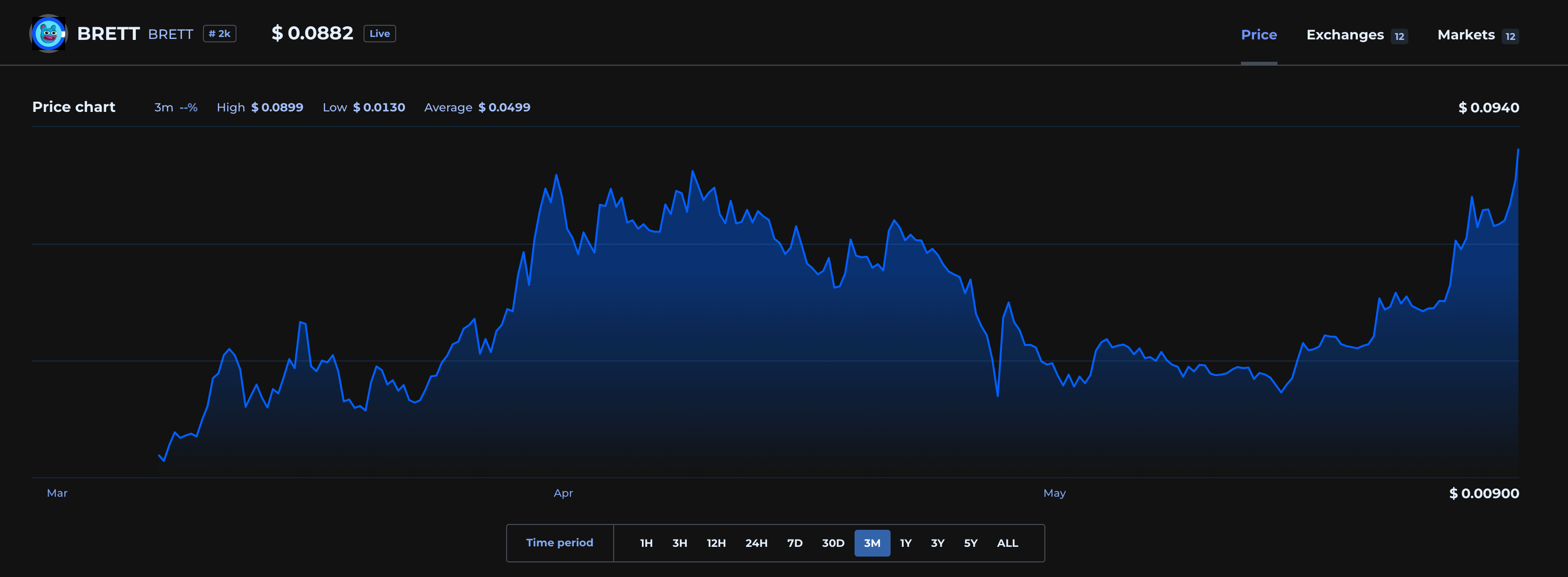The height and width of the screenshot is (577, 1568).
Task: Set chart range to 3Y
Action: 937,543
